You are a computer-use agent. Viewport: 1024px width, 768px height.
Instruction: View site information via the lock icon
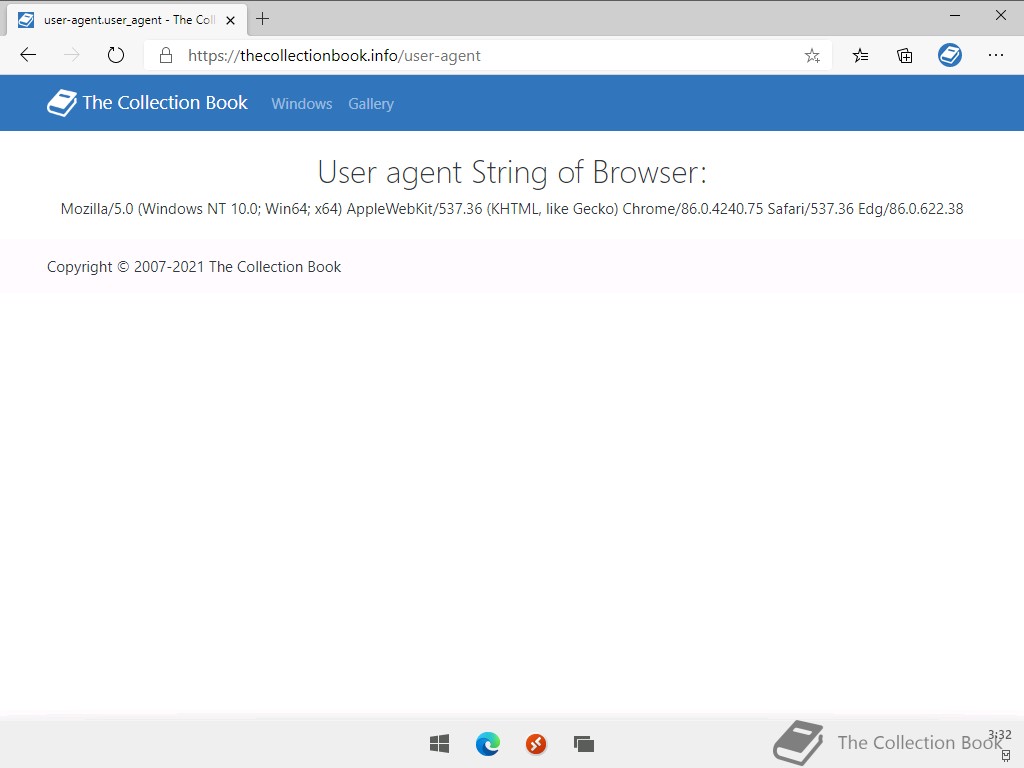tap(166, 56)
